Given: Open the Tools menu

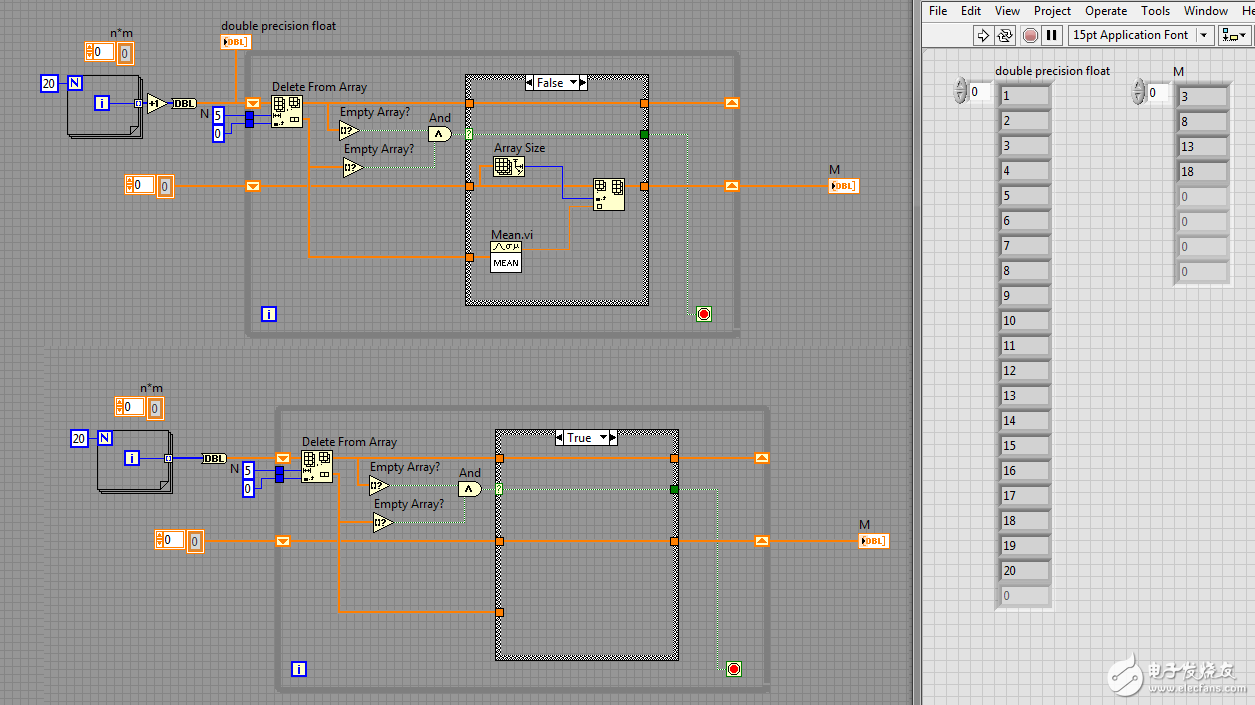Looking at the screenshot, I should tap(1155, 11).
